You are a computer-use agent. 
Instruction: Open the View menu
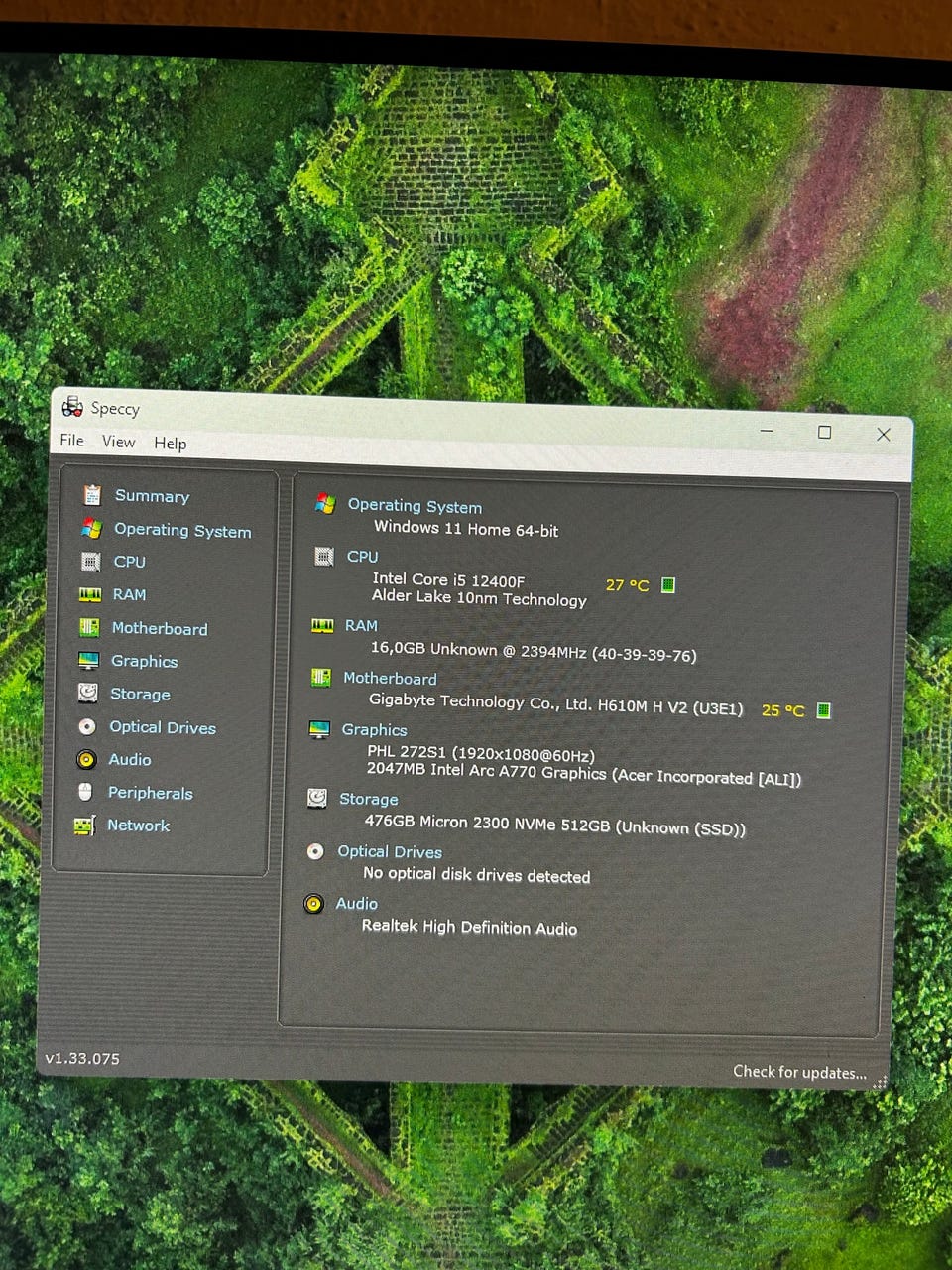(x=118, y=442)
